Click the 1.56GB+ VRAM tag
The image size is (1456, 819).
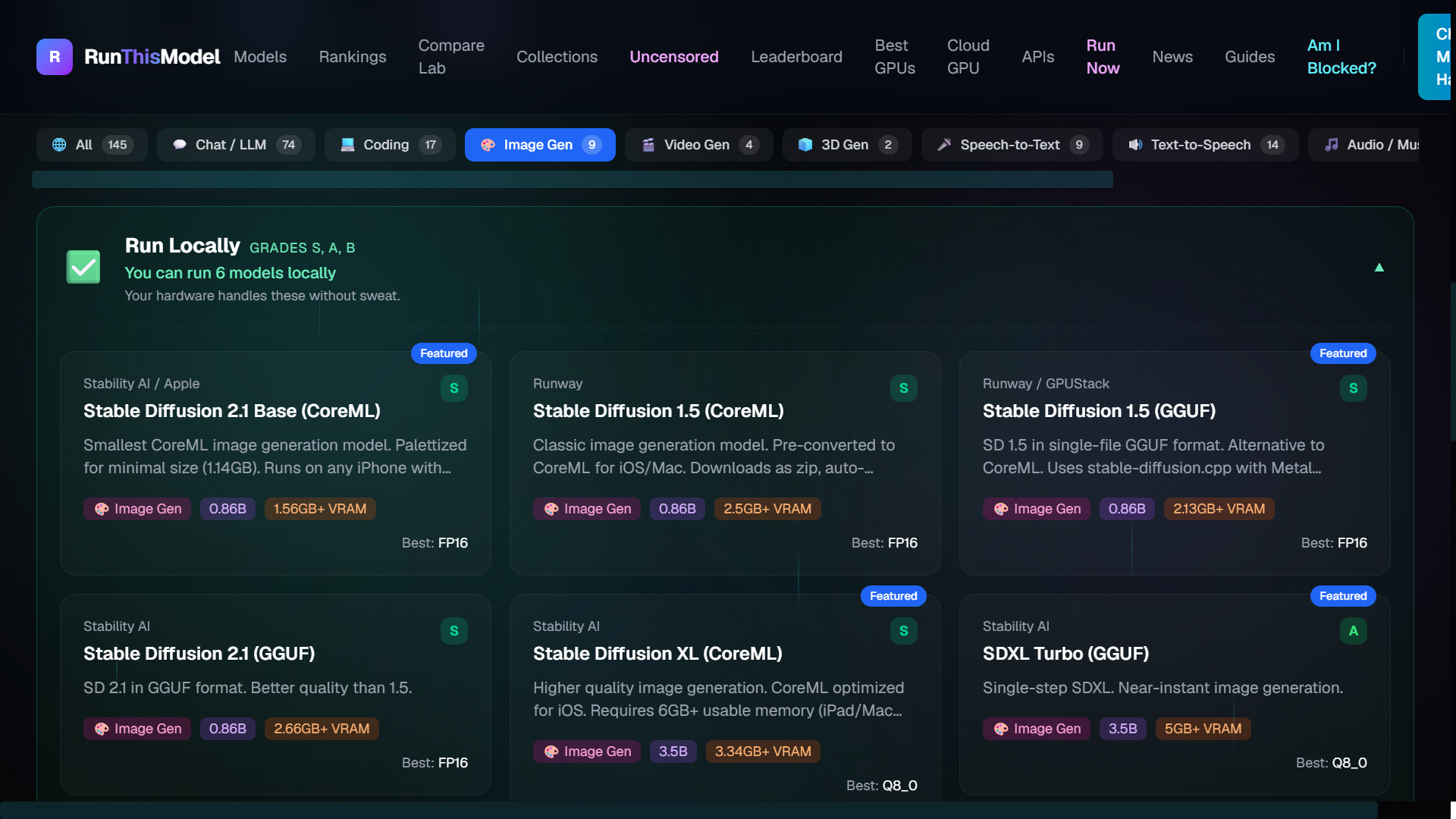coord(320,509)
